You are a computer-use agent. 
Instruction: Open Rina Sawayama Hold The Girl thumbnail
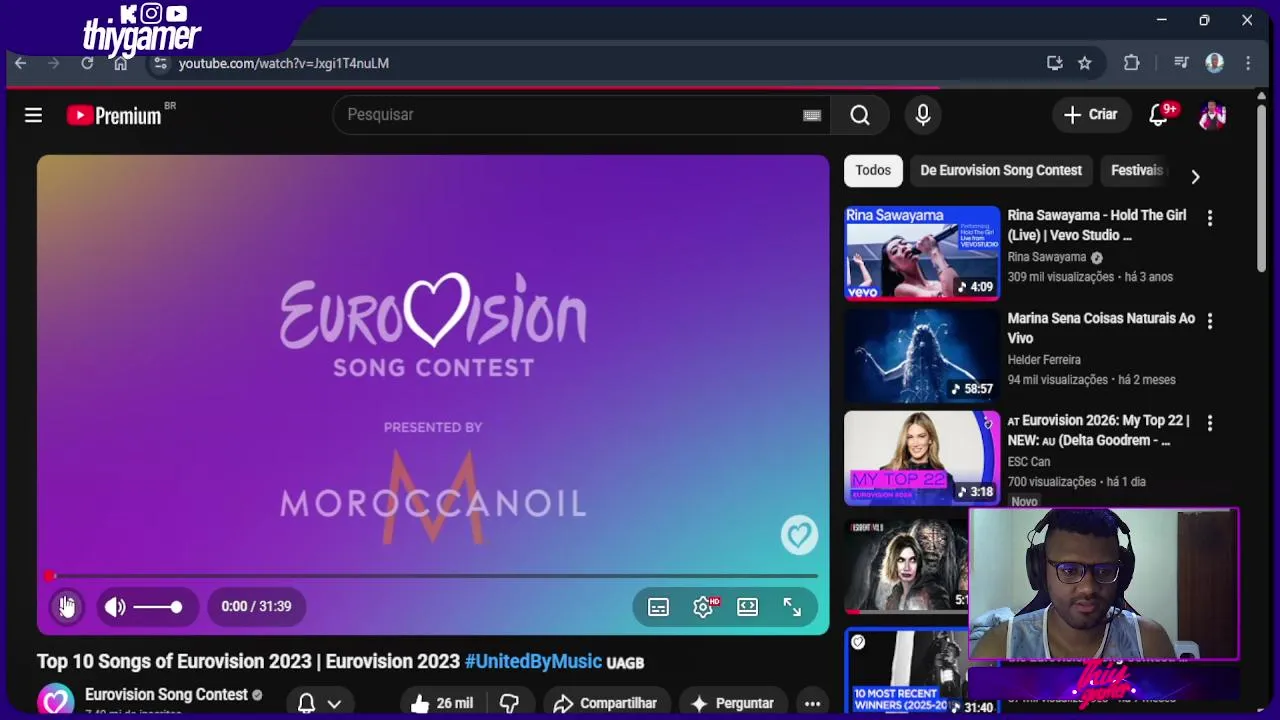[922, 253]
